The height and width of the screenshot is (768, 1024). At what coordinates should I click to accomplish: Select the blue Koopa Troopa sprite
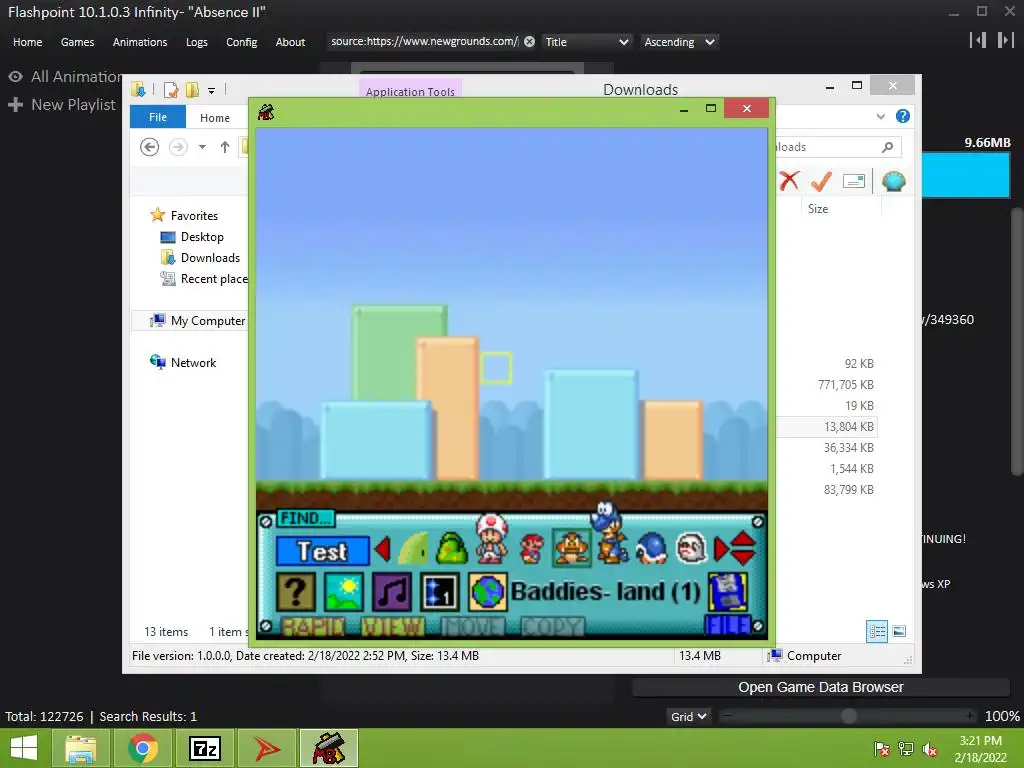[609, 533]
